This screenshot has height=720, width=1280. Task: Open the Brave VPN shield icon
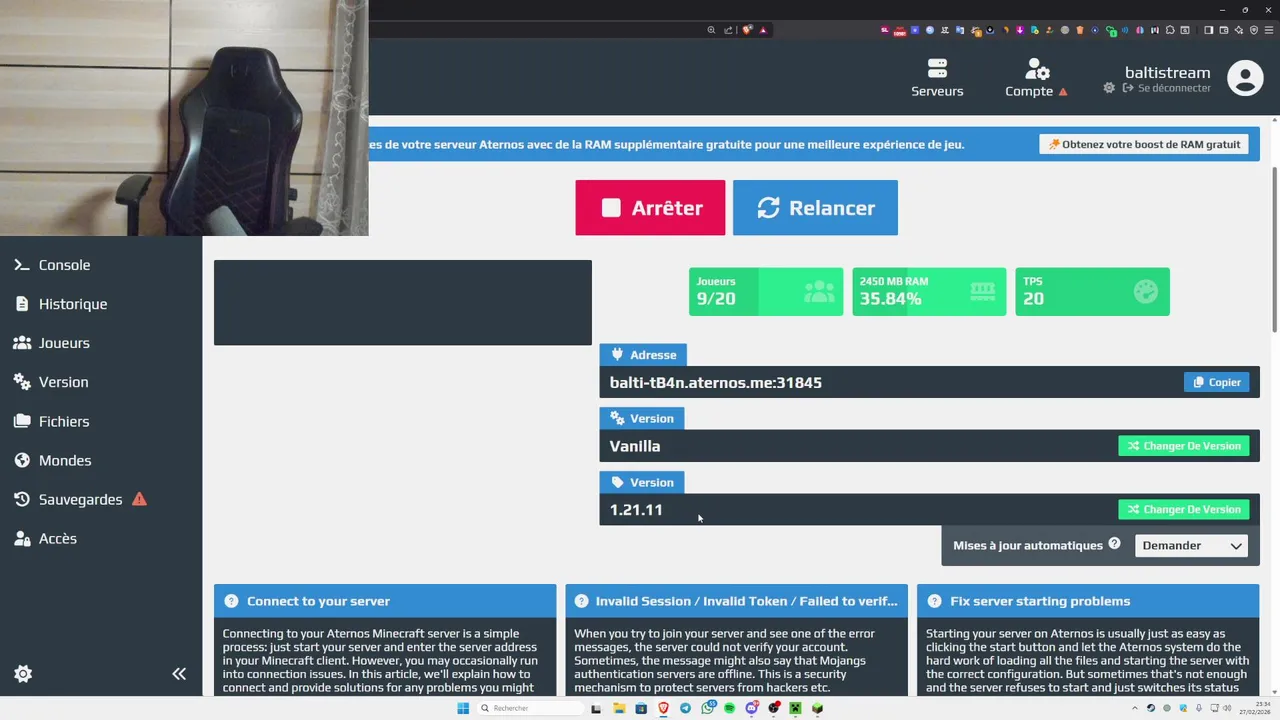pyautogui.click(x=1254, y=30)
